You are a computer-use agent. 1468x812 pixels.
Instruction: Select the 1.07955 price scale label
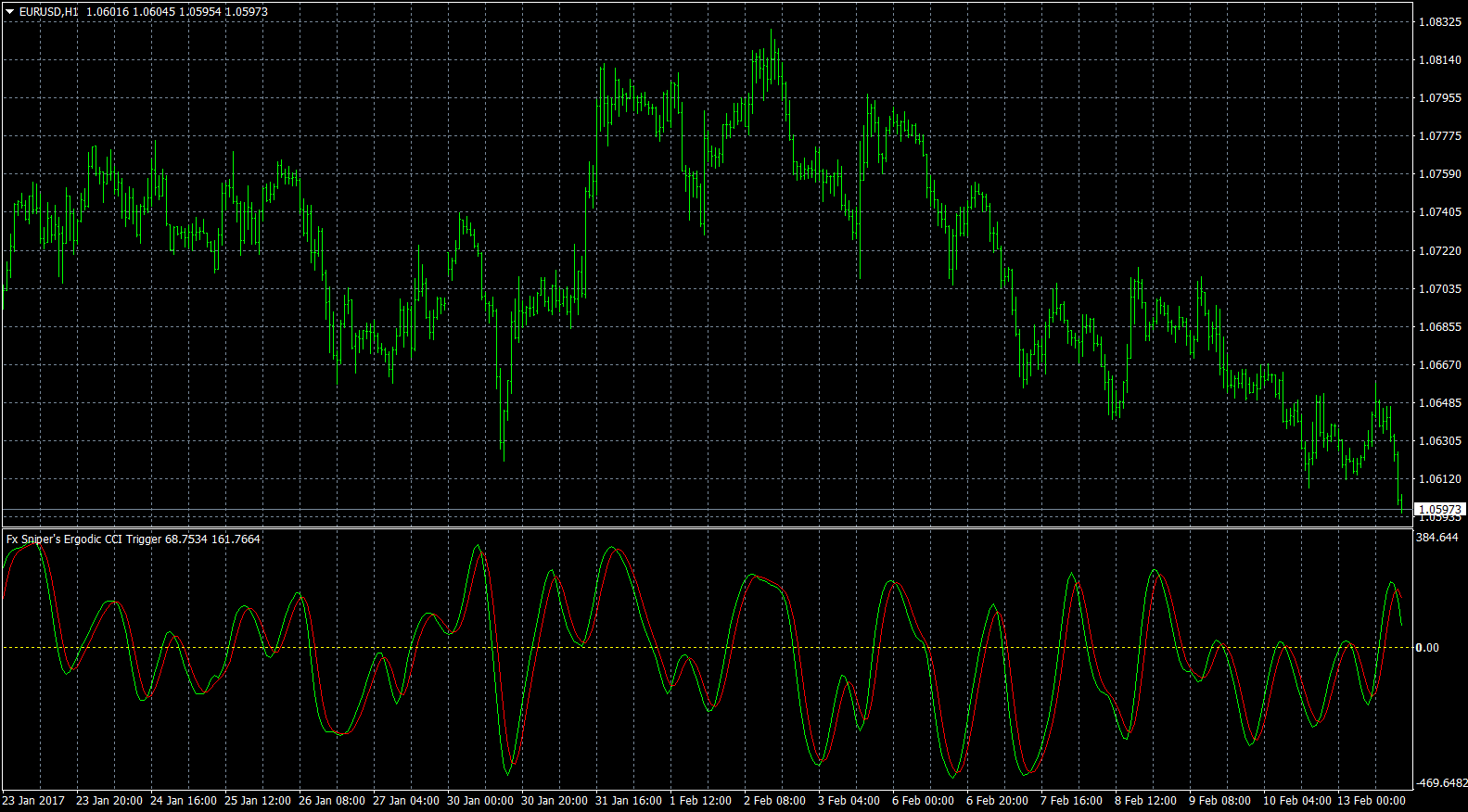1440,98
